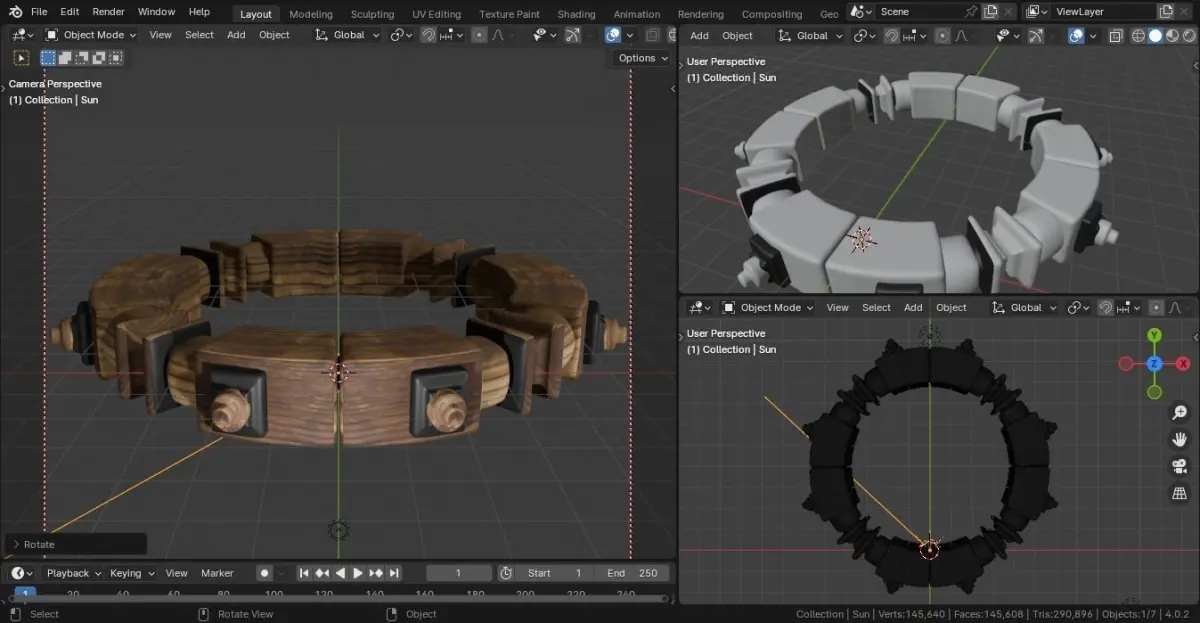Open the Window menu
1200x623 pixels.
tap(156, 12)
